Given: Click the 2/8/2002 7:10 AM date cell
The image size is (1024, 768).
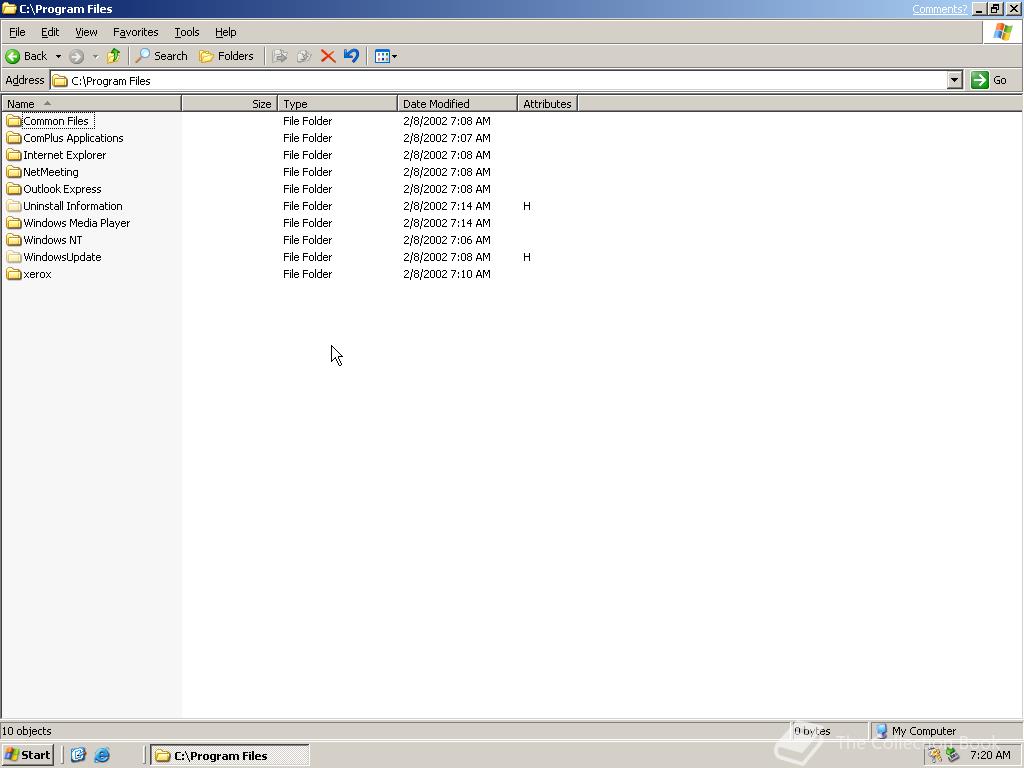Looking at the screenshot, I should point(447,274).
